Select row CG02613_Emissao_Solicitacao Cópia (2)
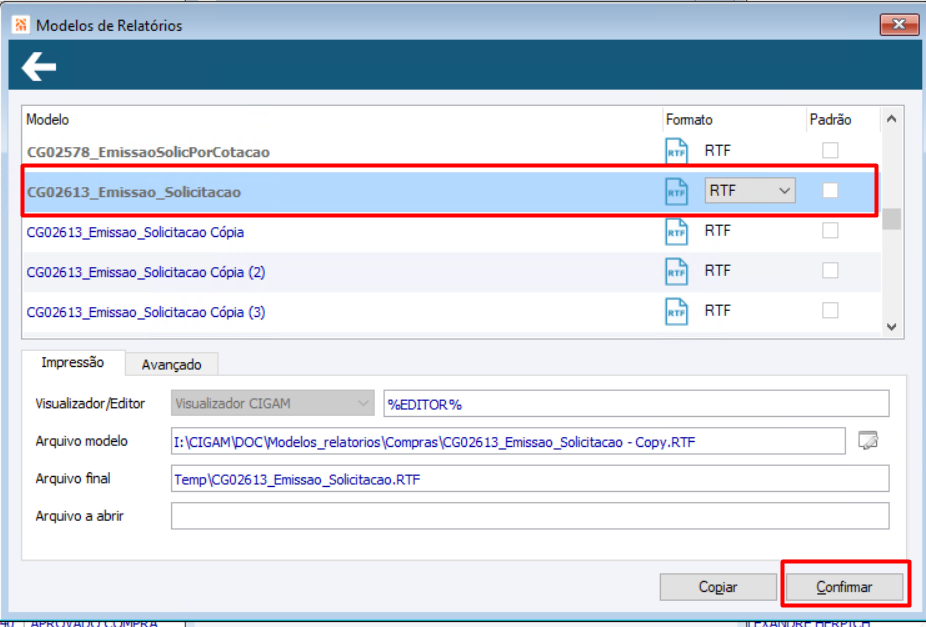The image size is (926, 627). click(452, 272)
